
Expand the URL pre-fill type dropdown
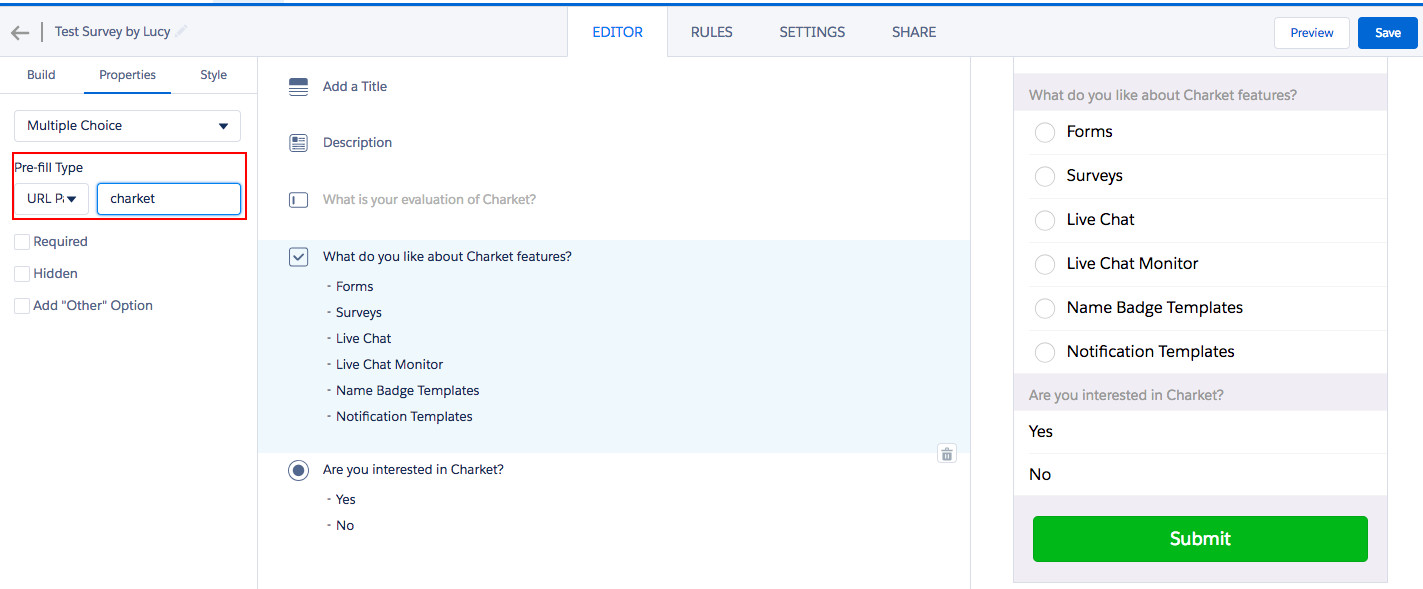52,199
